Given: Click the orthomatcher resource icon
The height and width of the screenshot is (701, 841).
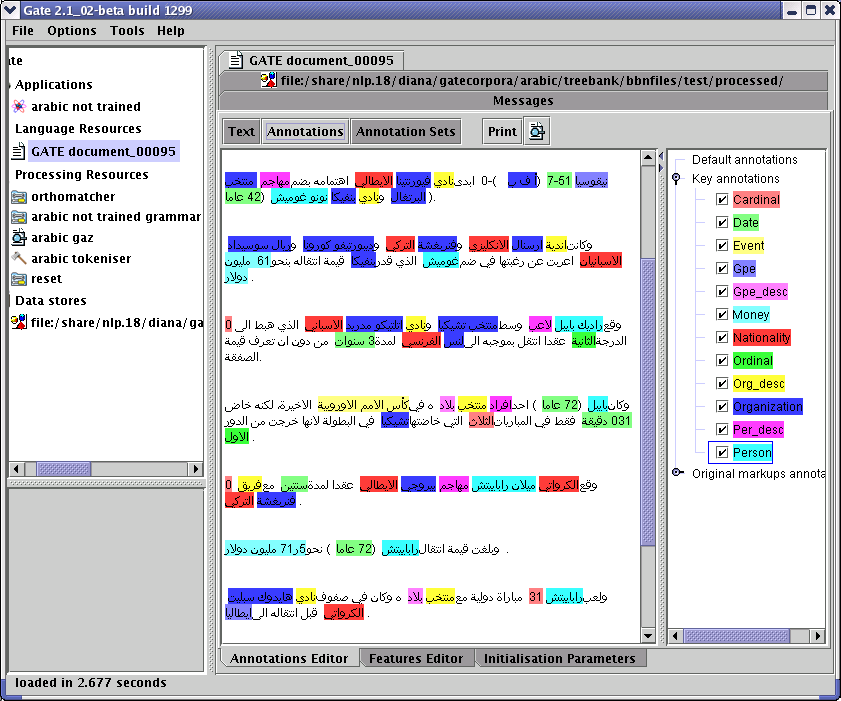Looking at the screenshot, I should [x=19, y=197].
